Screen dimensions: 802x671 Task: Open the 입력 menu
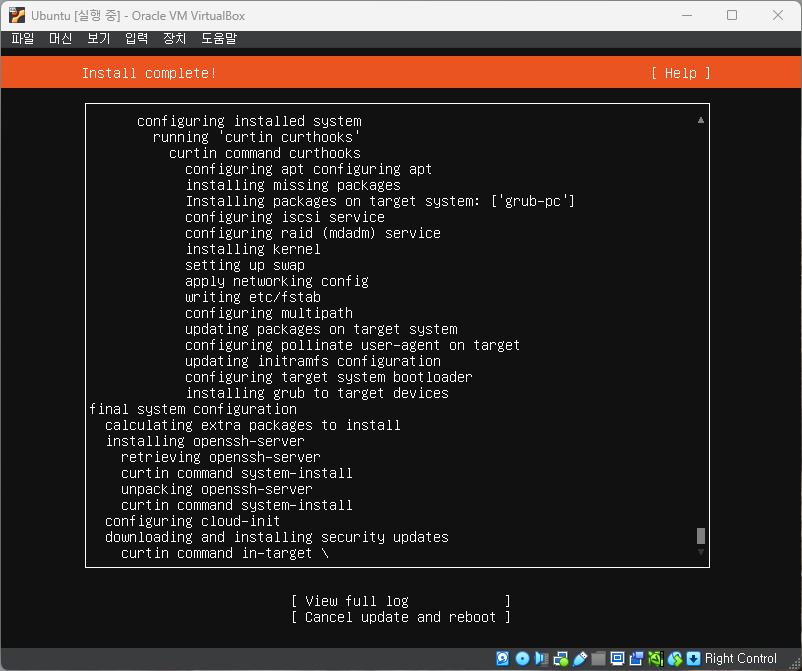137,38
